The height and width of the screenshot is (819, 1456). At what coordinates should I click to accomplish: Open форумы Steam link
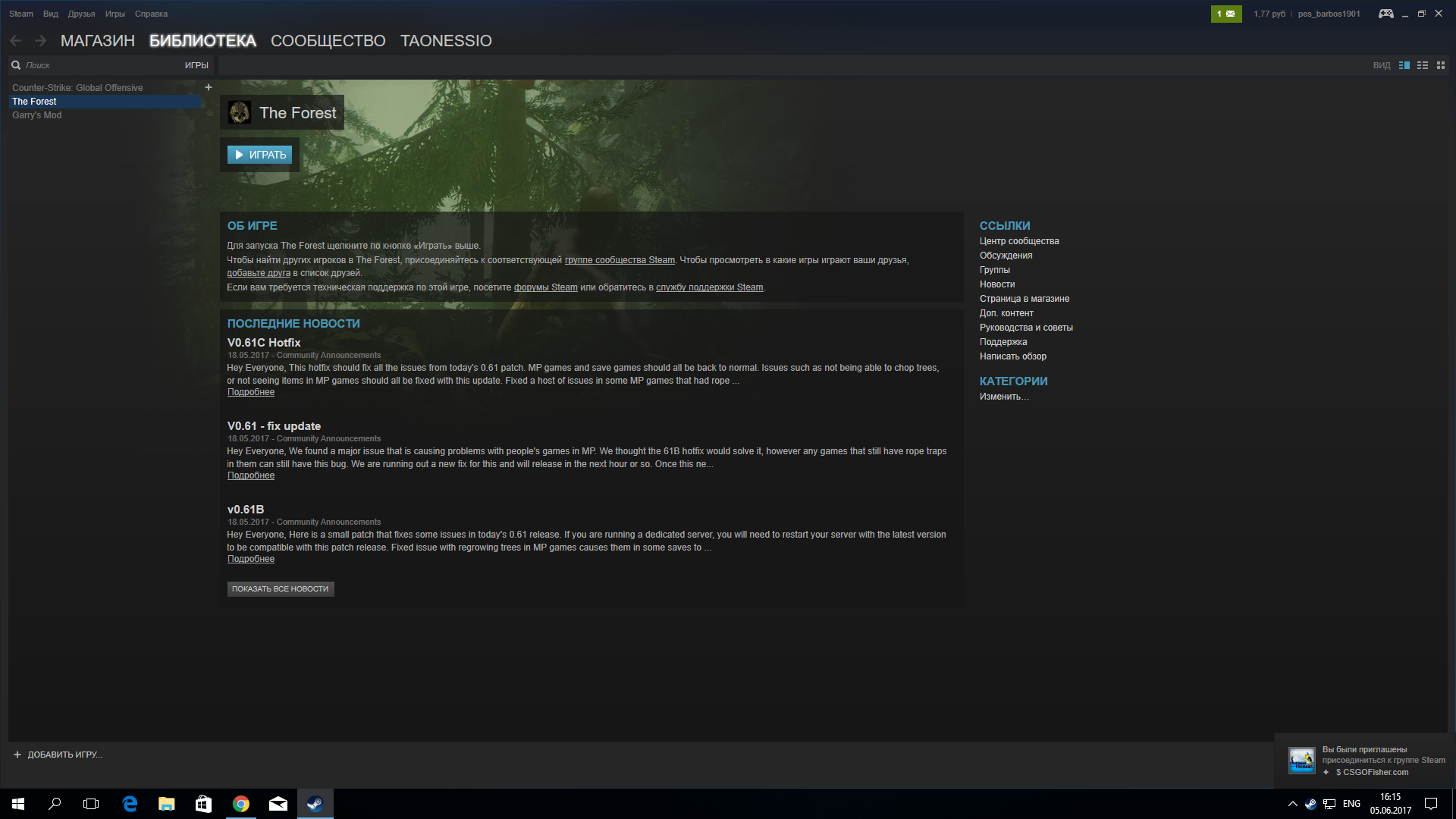(x=545, y=287)
